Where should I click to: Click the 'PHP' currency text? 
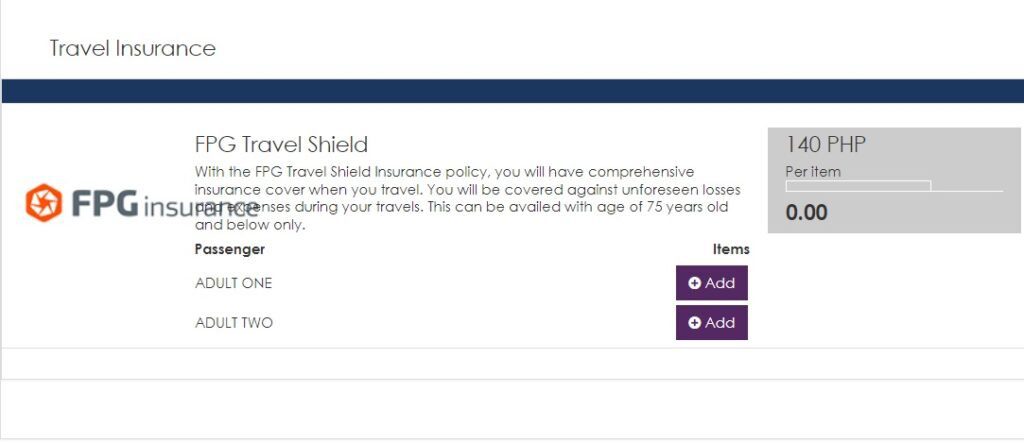(x=845, y=145)
